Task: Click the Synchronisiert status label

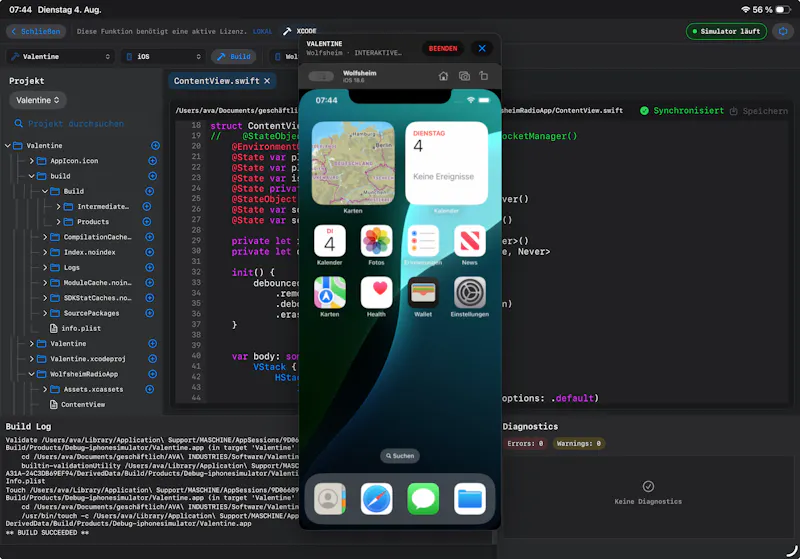Action: (682, 111)
